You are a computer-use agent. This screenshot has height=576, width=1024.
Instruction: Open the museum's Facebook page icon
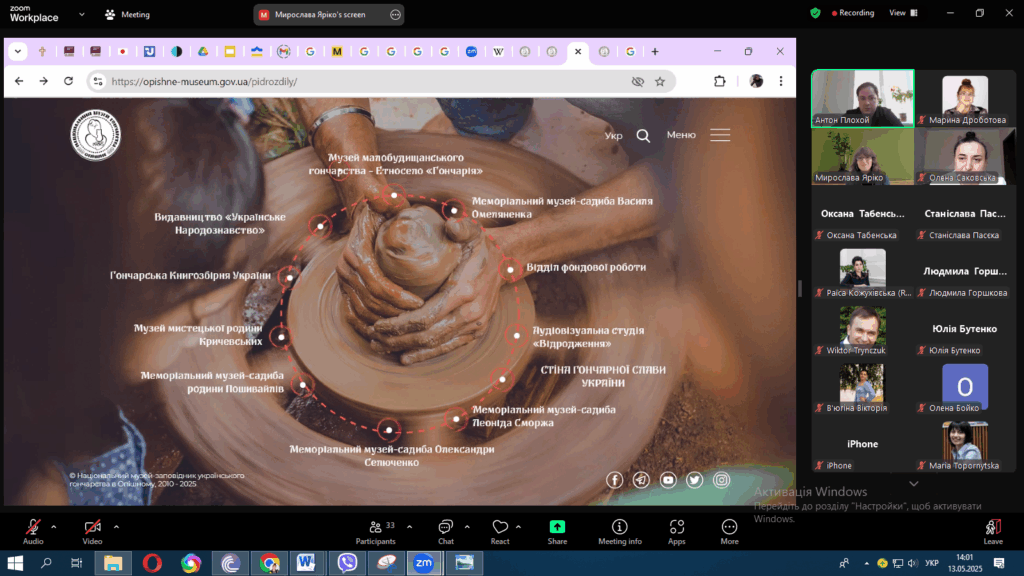click(x=614, y=480)
